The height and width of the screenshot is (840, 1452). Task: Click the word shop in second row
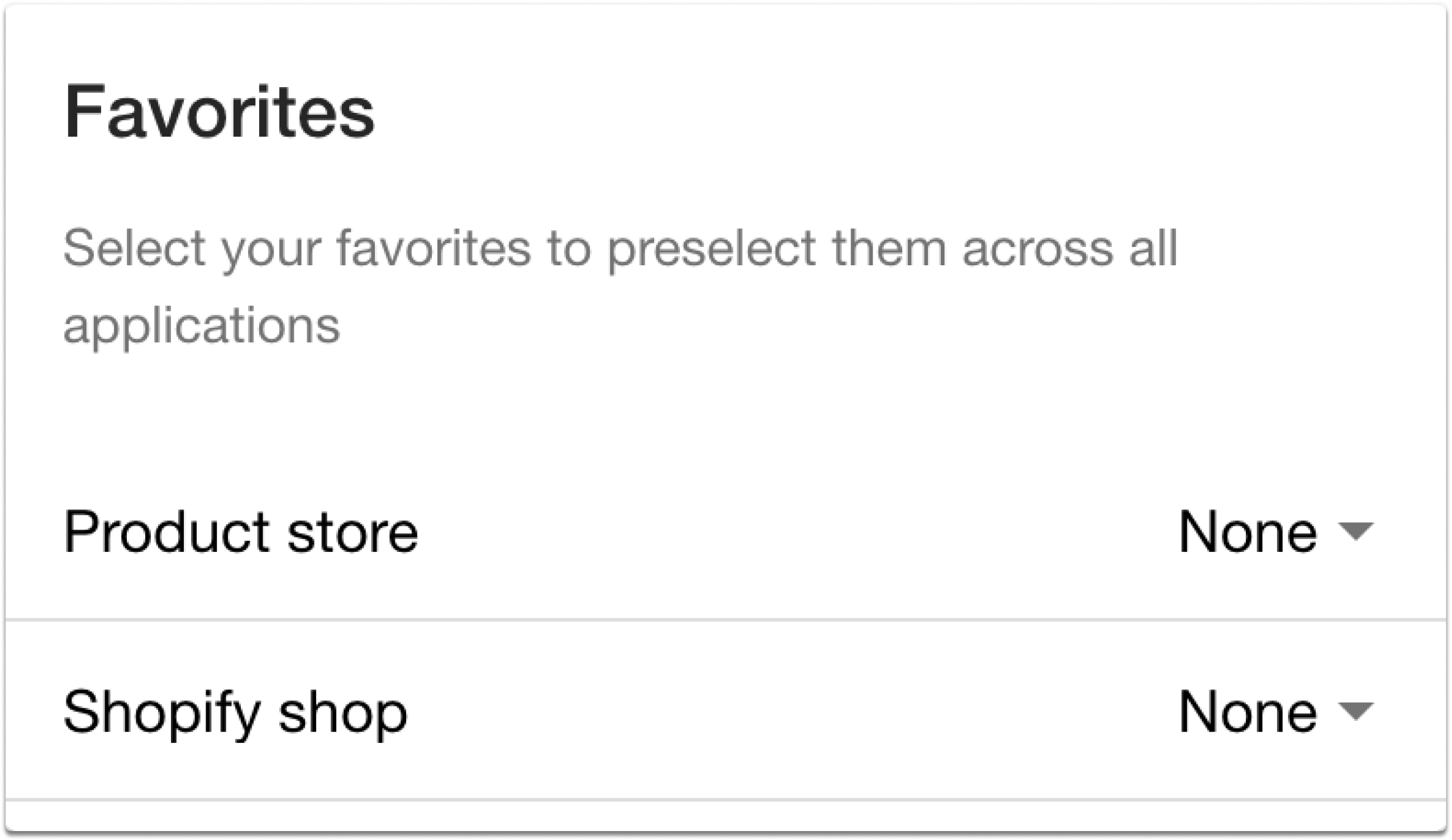click(343, 713)
